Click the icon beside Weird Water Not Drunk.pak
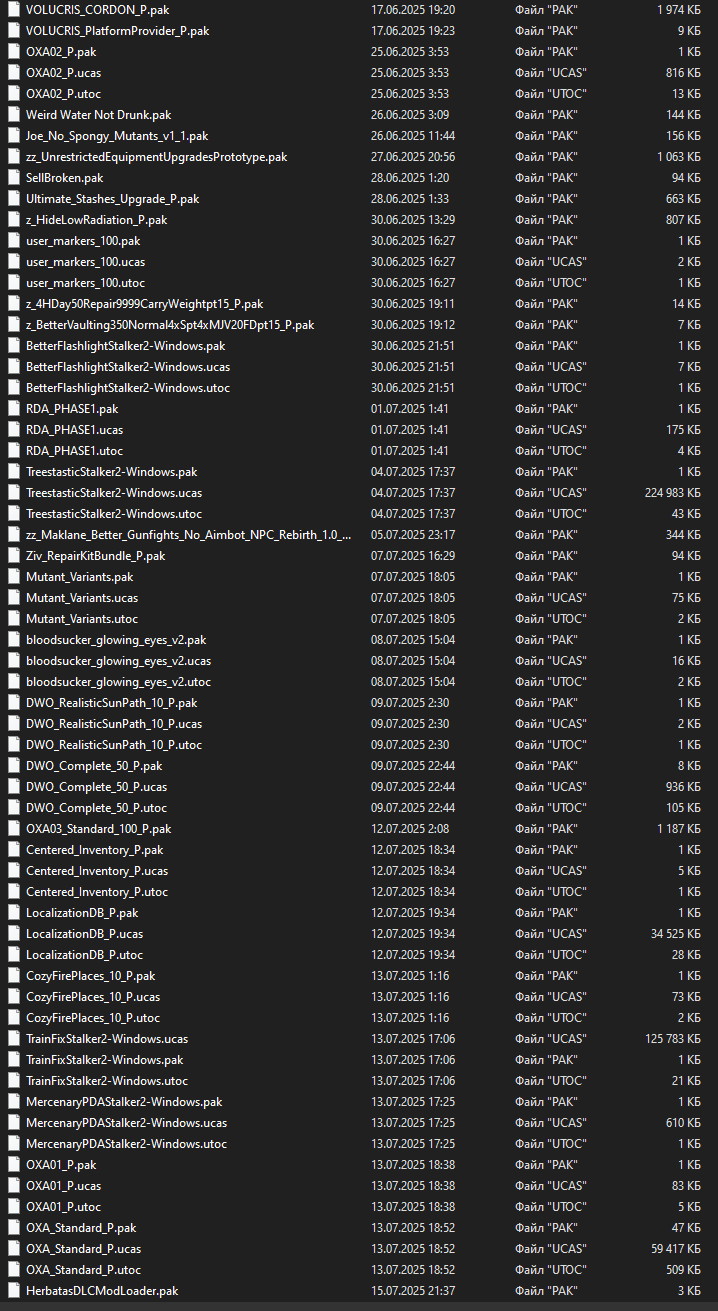Screen dimensions: 718x1311 (13, 115)
